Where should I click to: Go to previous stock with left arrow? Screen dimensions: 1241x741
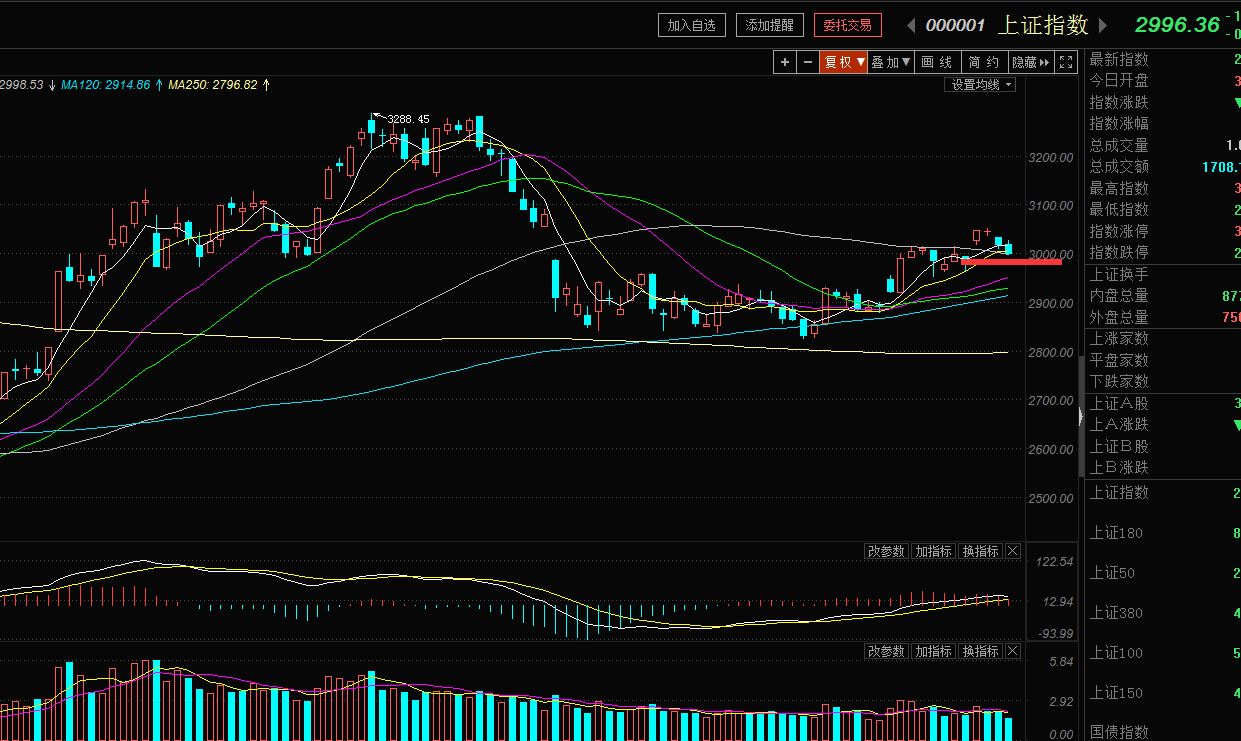911,25
